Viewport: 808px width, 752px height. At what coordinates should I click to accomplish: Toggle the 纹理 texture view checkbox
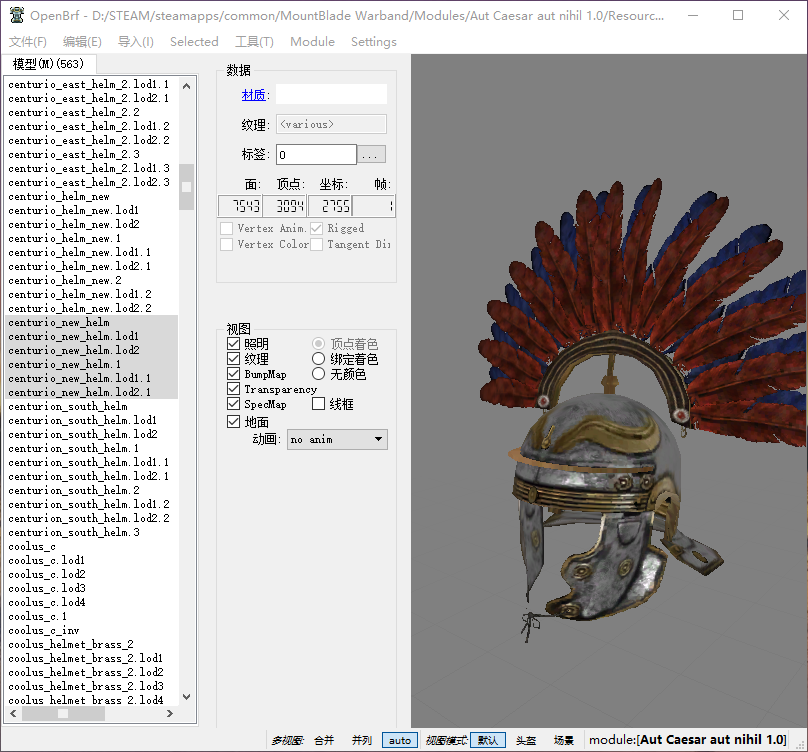tap(233, 359)
